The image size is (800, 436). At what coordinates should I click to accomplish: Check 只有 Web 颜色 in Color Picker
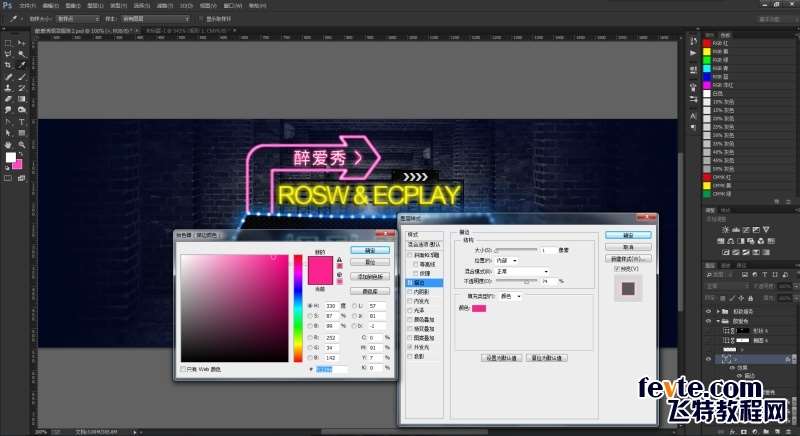183,369
